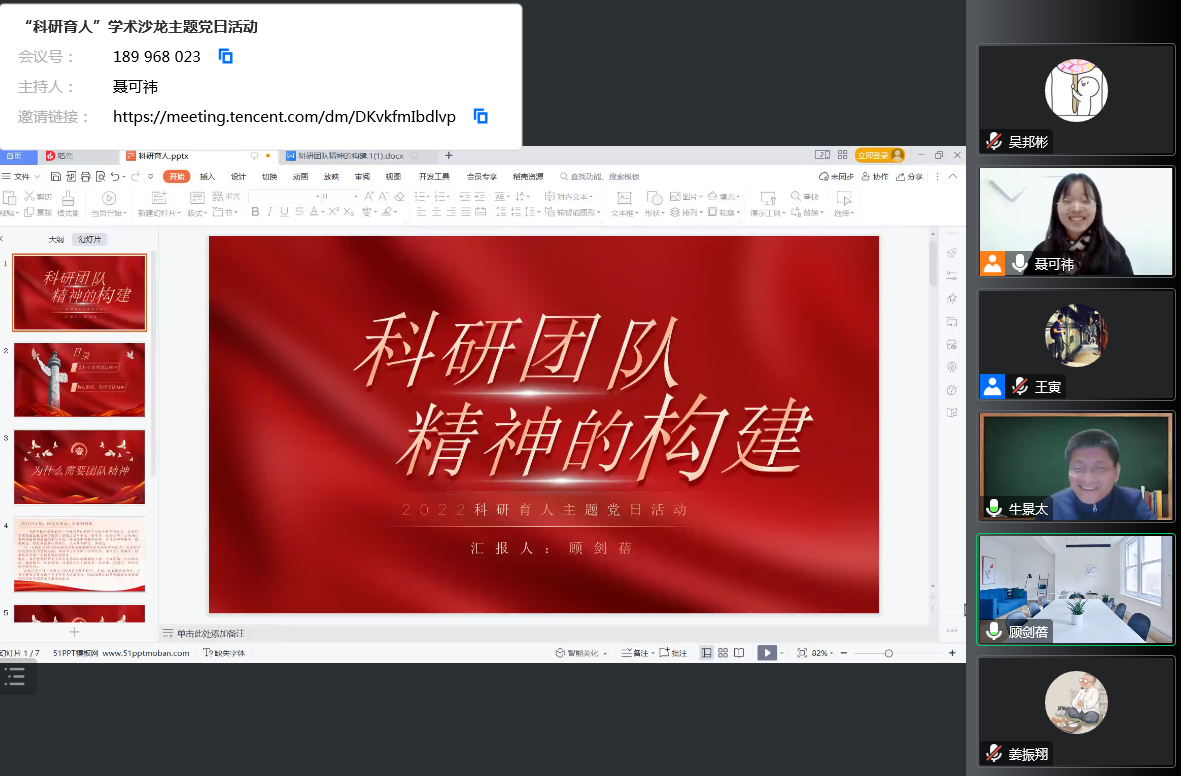Screen dimensions: 1181x776
Task: Copy the meeting invite link
Action: 480,116
